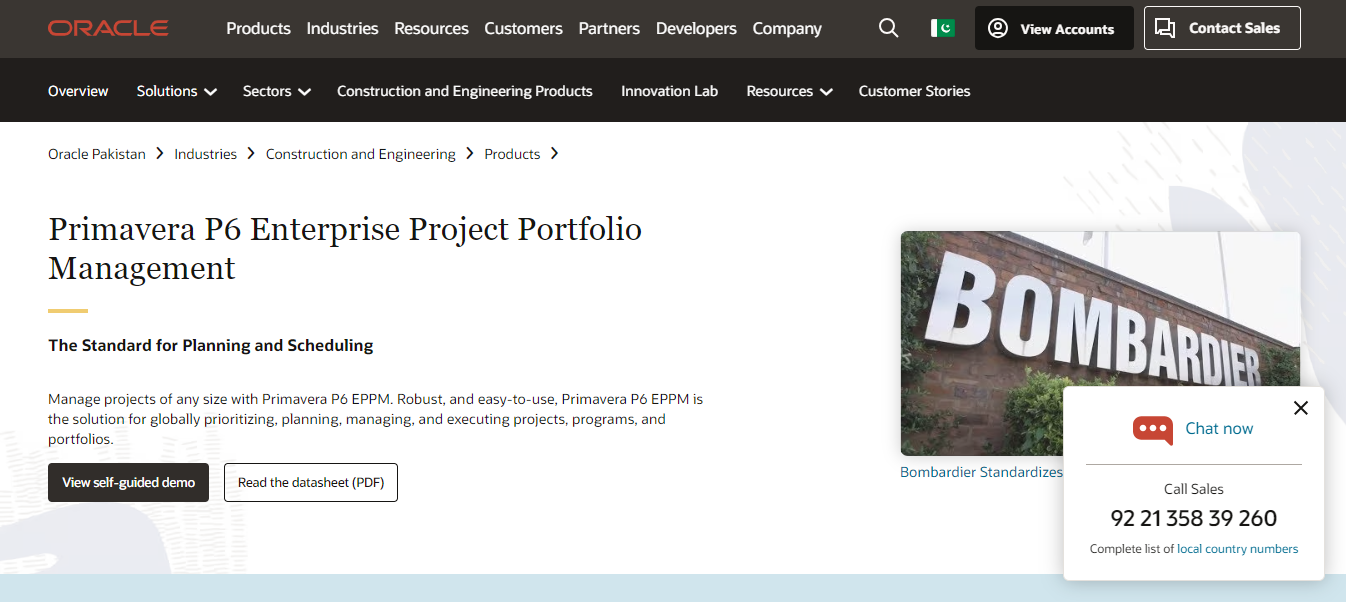Open the Developers top menu
Viewport: 1346px width, 602px height.
(x=696, y=28)
